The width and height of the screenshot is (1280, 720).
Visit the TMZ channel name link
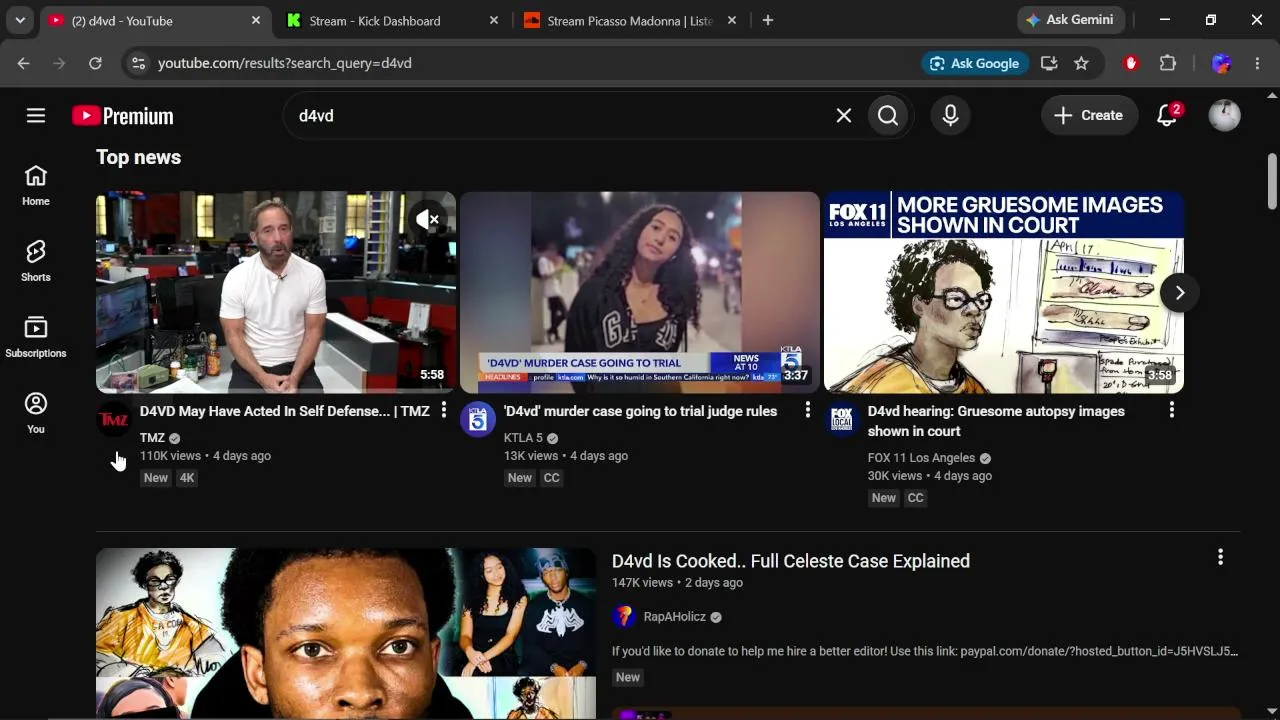[x=152, y=438]
